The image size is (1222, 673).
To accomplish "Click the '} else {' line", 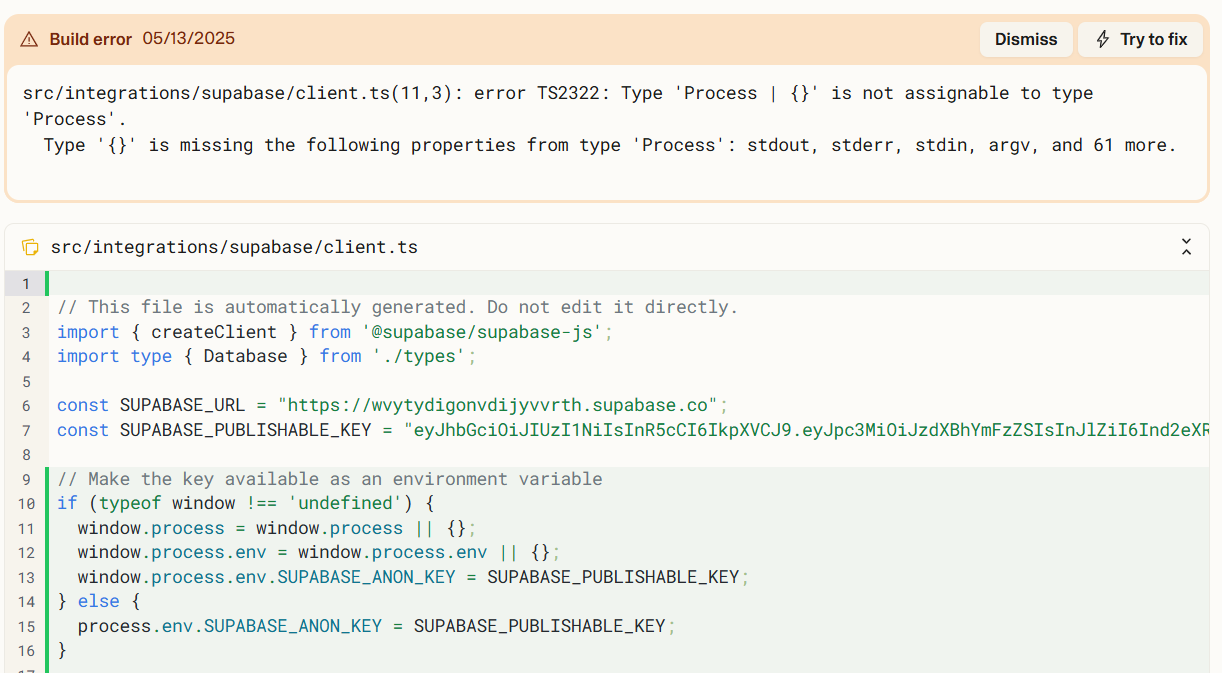I will point(99,601).
